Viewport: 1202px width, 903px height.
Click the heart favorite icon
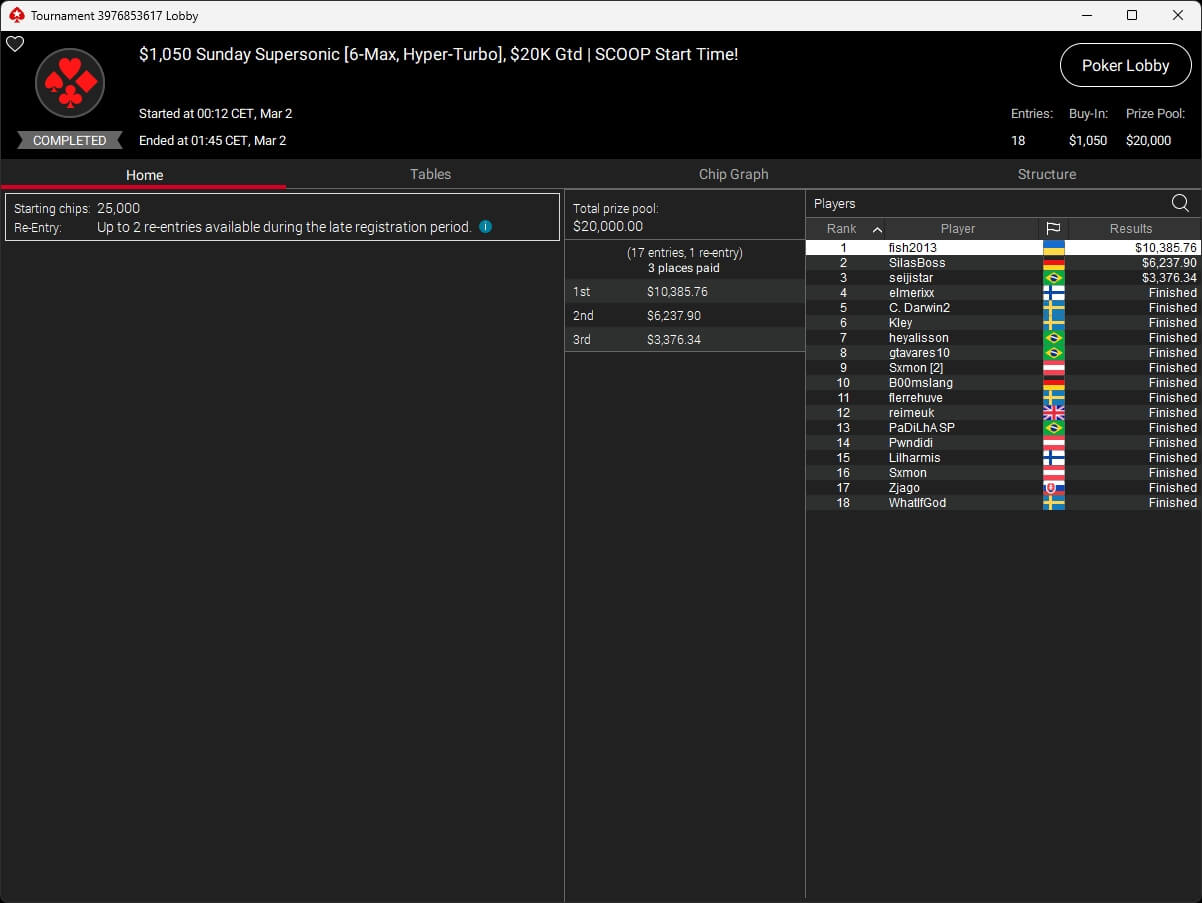pyautogui.click(x=15, y=44)
